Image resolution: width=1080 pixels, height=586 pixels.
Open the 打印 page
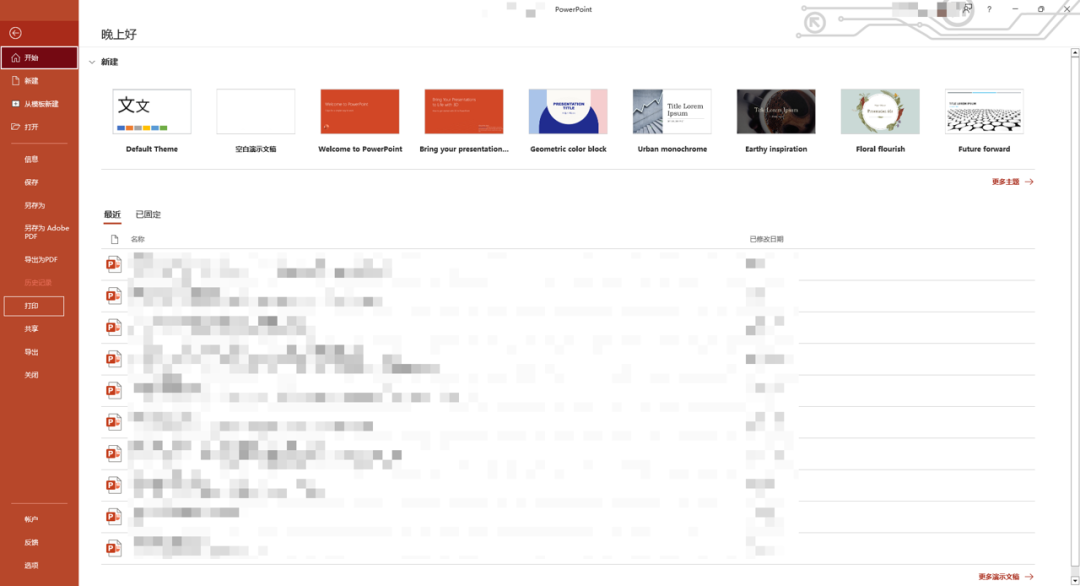click(x=34, y=306)
